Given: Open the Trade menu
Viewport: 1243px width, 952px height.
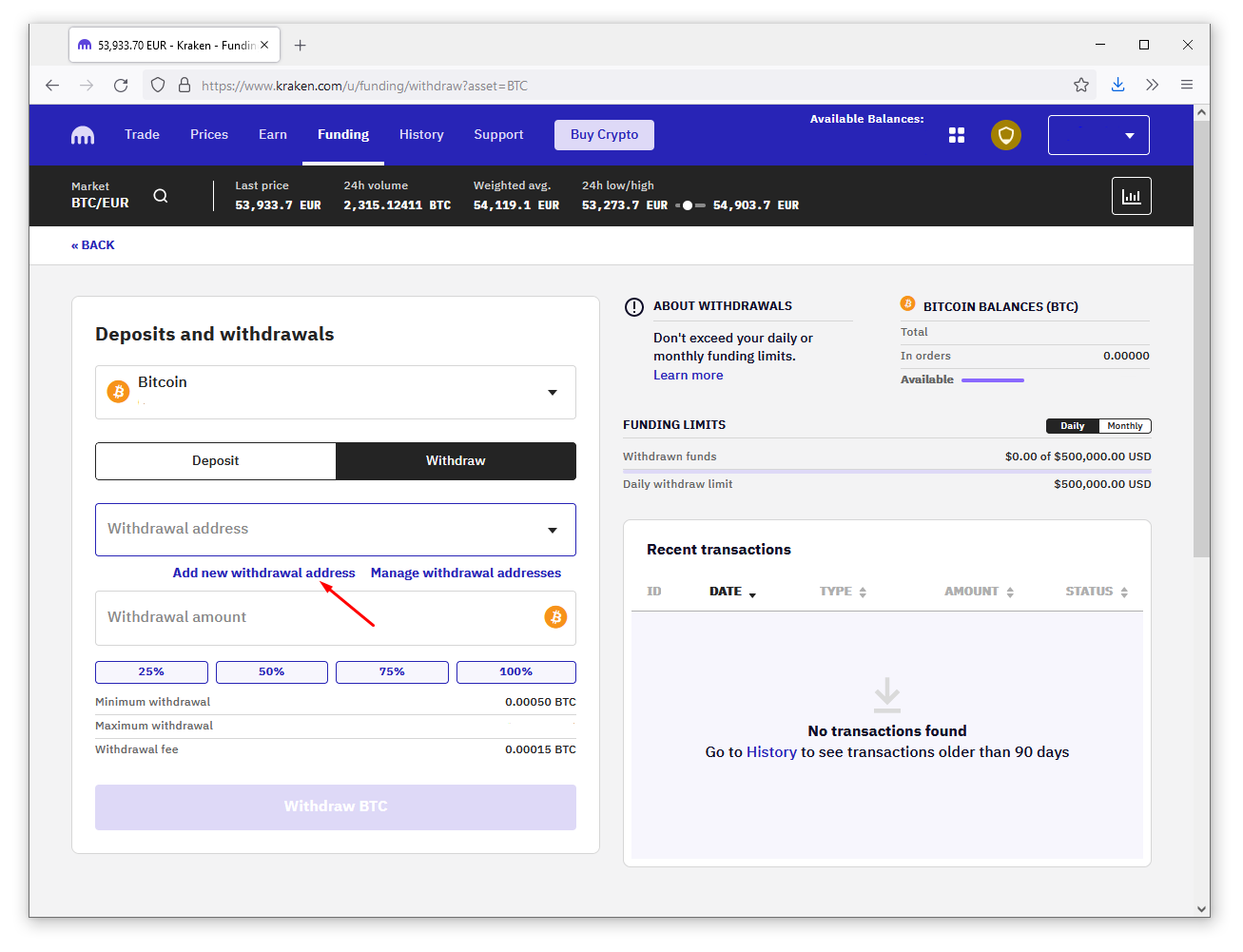Looking at the screenshot, I should pyautogui.click(x=142, y=135).
